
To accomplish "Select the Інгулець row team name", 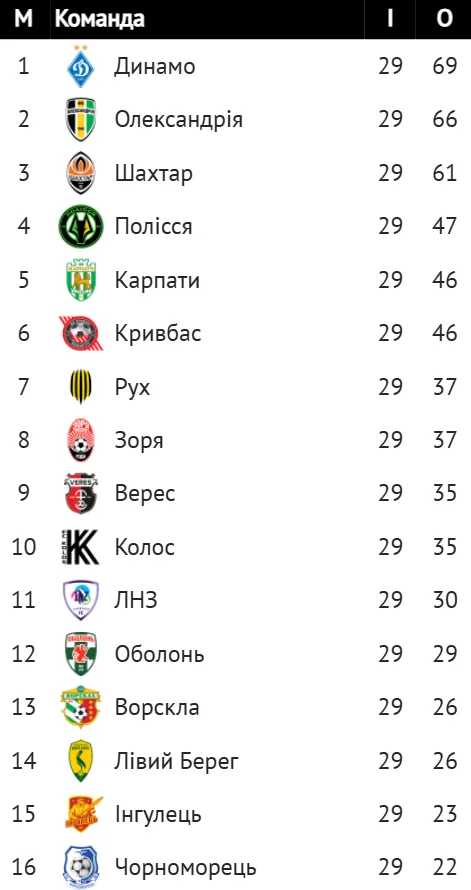I will tap(158, 815).
